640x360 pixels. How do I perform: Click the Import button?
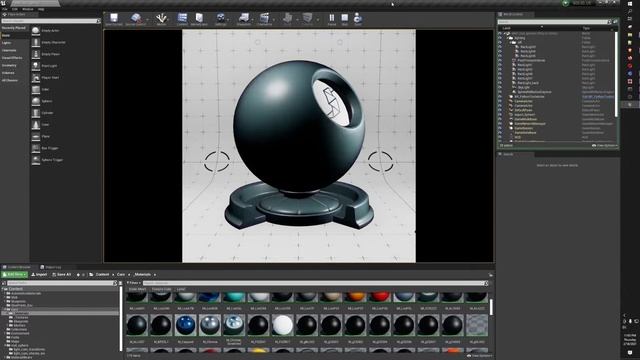pos(39,274)
